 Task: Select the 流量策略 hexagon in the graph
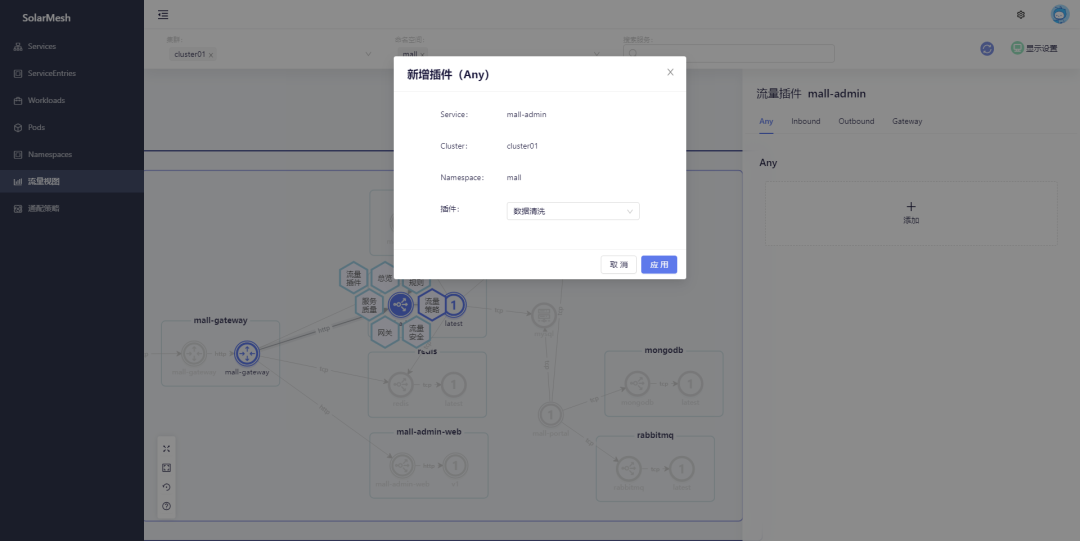point(432,304)
